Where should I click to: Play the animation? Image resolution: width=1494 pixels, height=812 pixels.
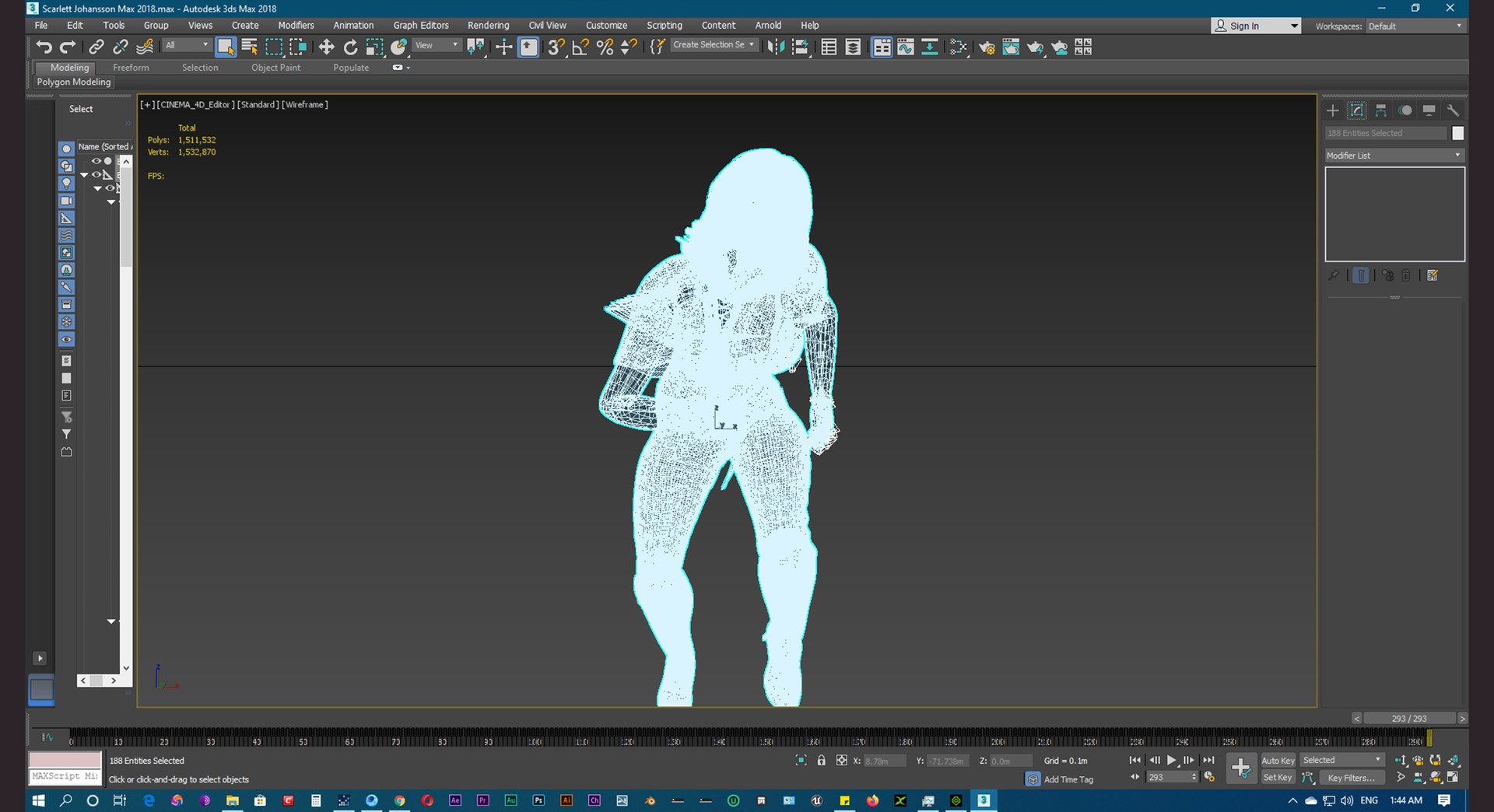point(1171,761)
